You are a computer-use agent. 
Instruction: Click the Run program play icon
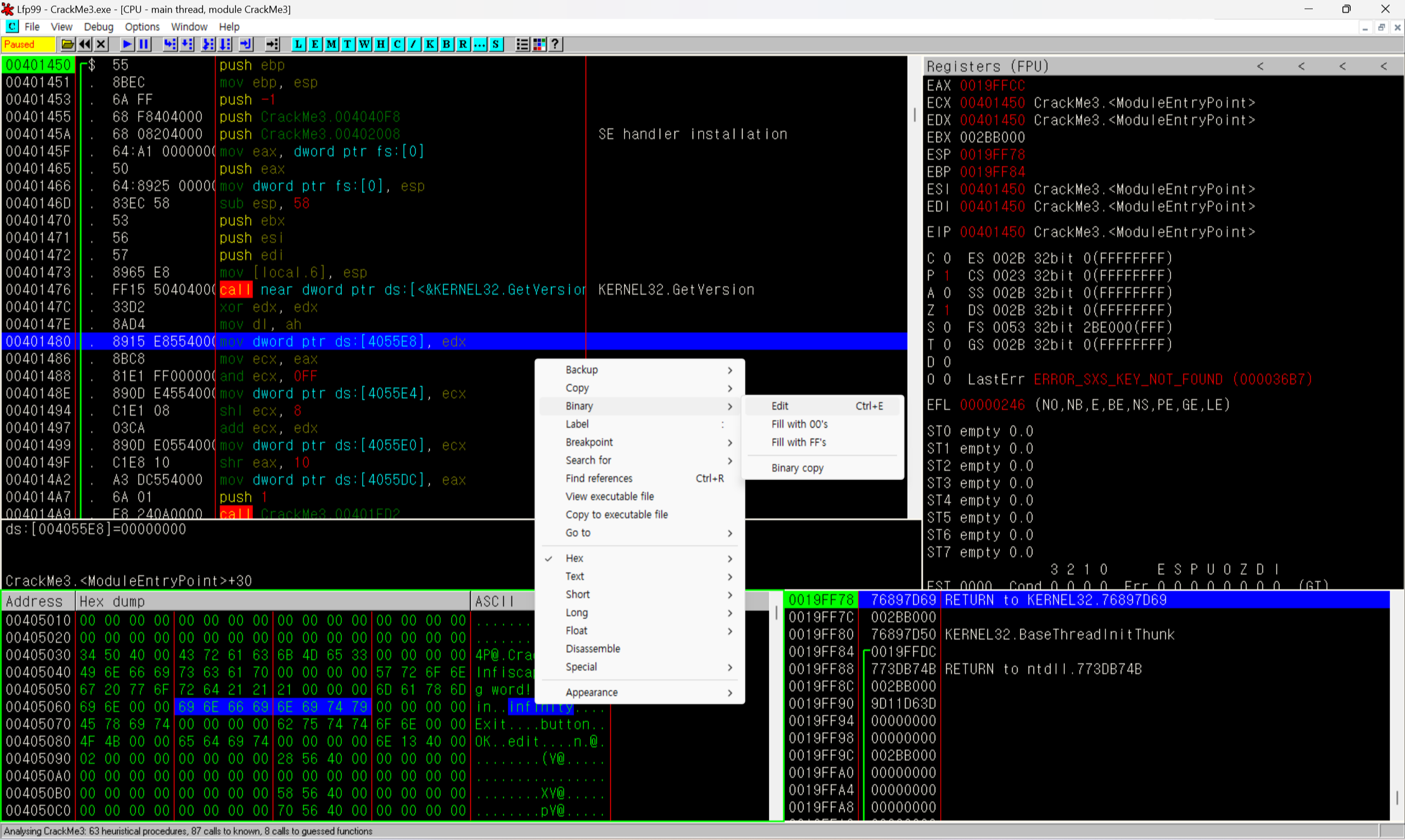(x=127, y=44)
